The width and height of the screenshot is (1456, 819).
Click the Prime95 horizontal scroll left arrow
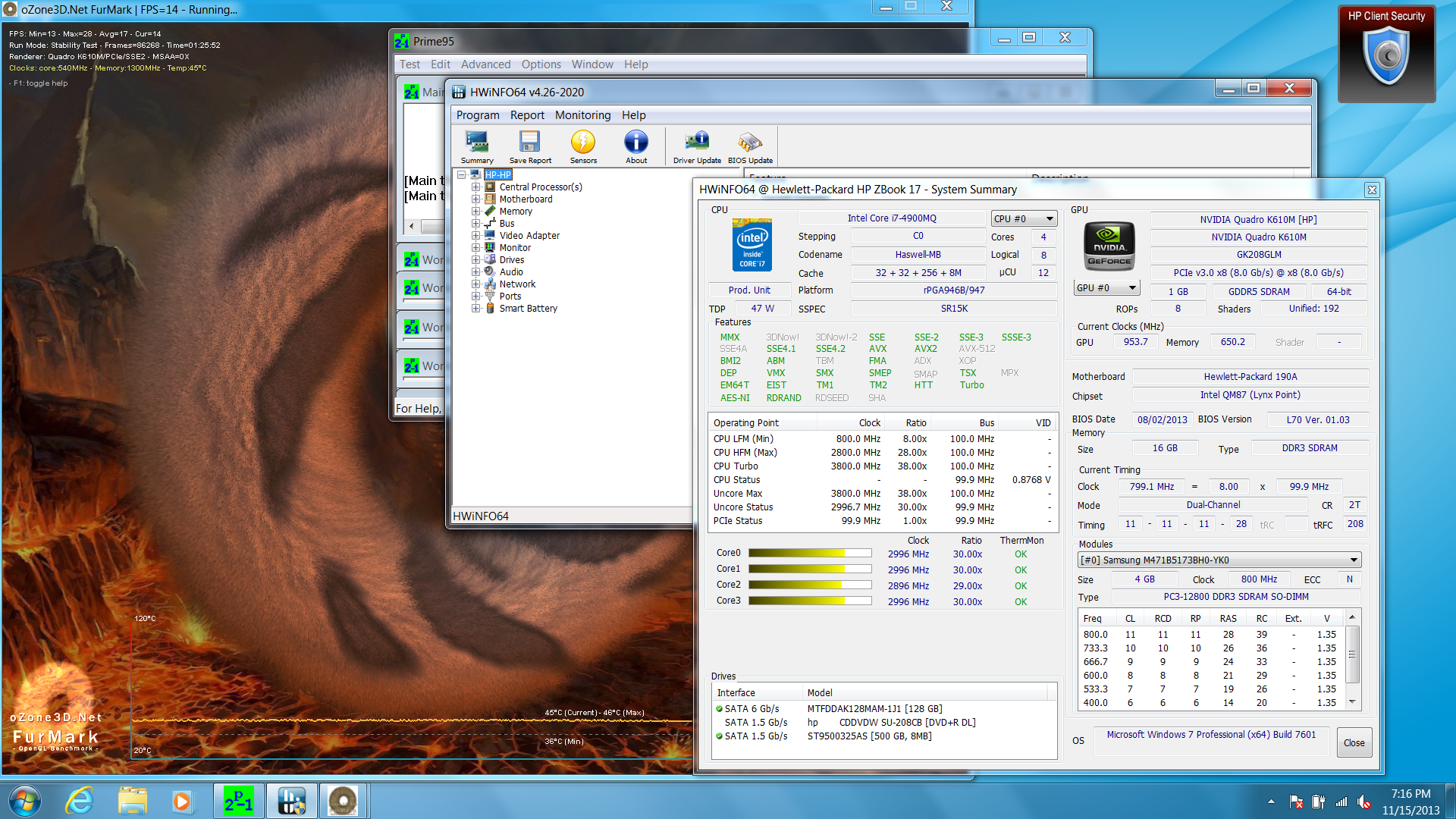point(412,226)
